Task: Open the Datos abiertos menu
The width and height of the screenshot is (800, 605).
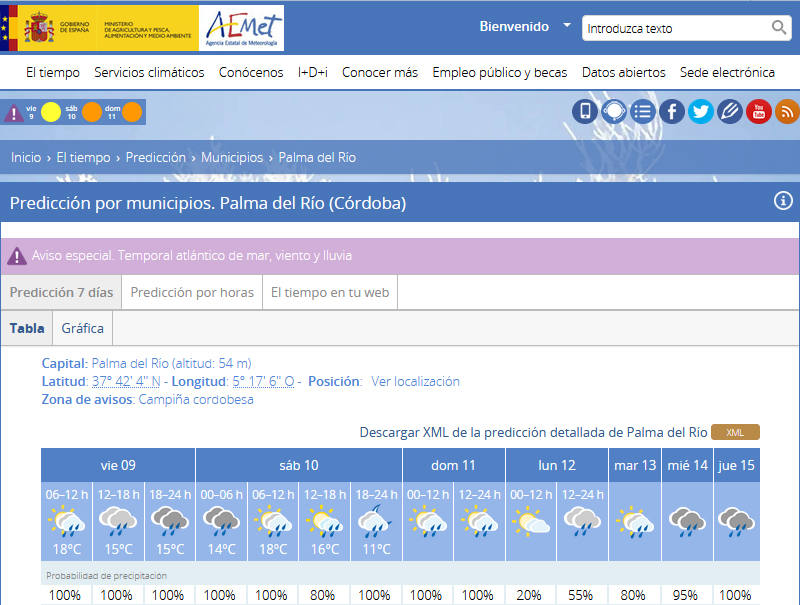Action: (623, 72)
